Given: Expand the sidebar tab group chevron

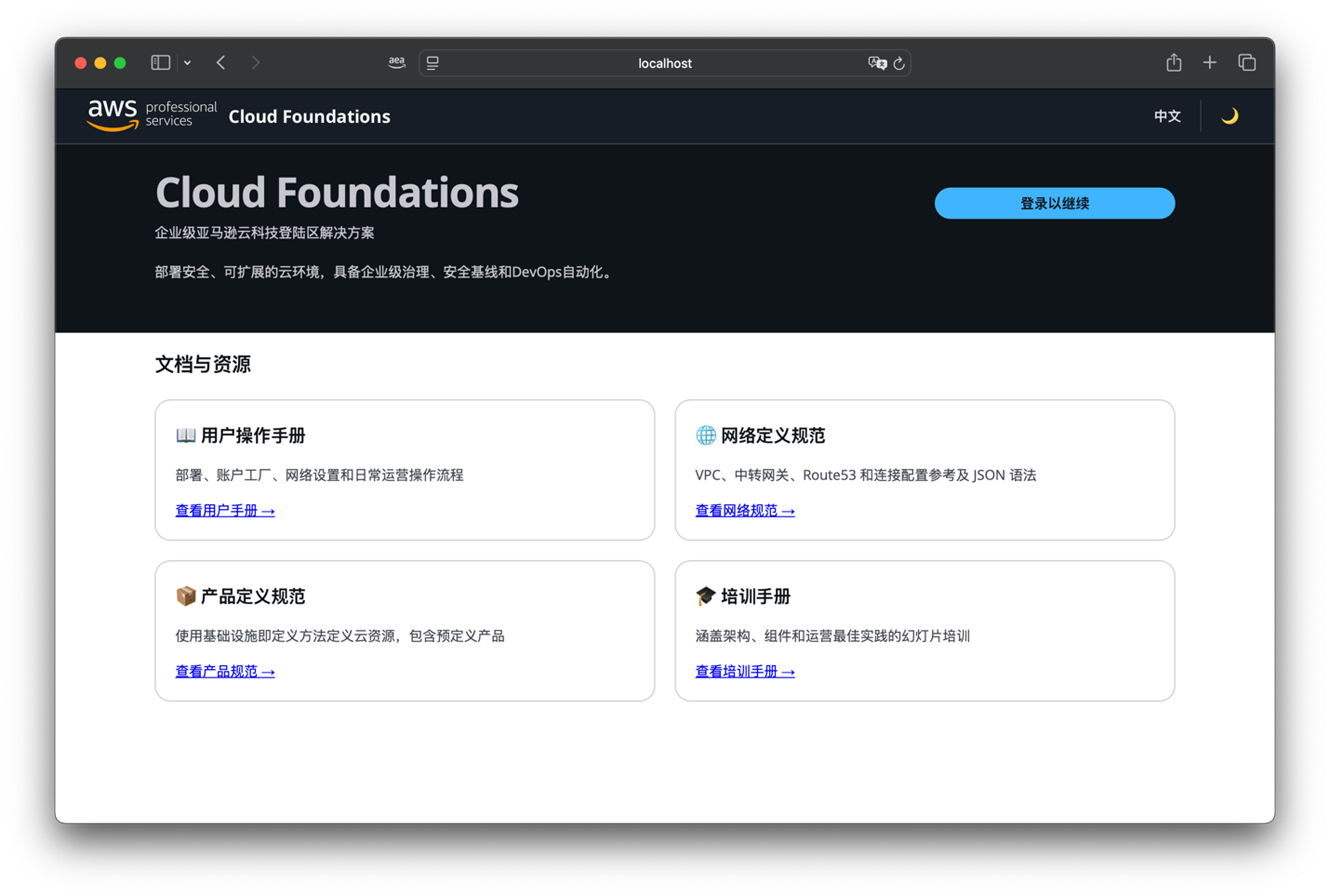Looking at the screenshot, I should pos(188,63).
